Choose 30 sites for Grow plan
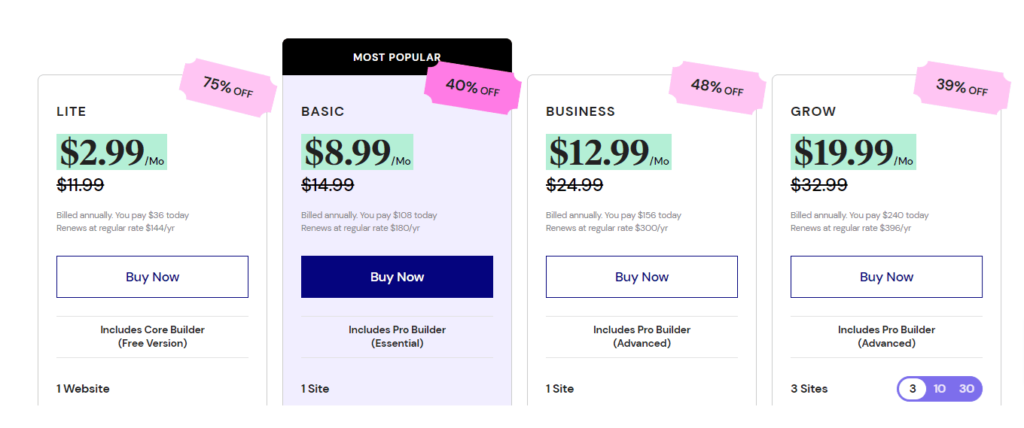 click(x=966, y=389)
